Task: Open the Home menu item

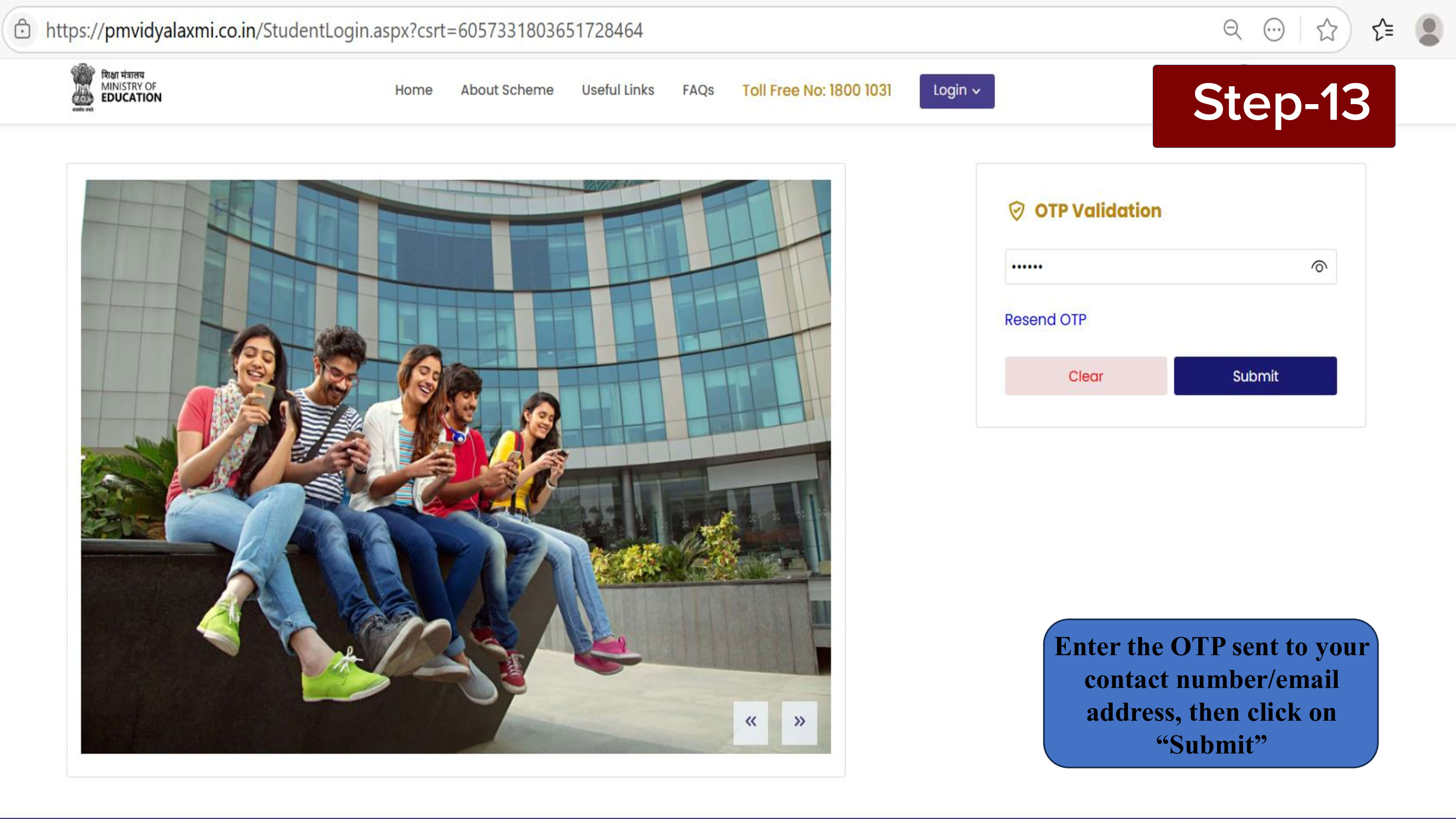Action: pyautogui.click(x=414, y=90)
